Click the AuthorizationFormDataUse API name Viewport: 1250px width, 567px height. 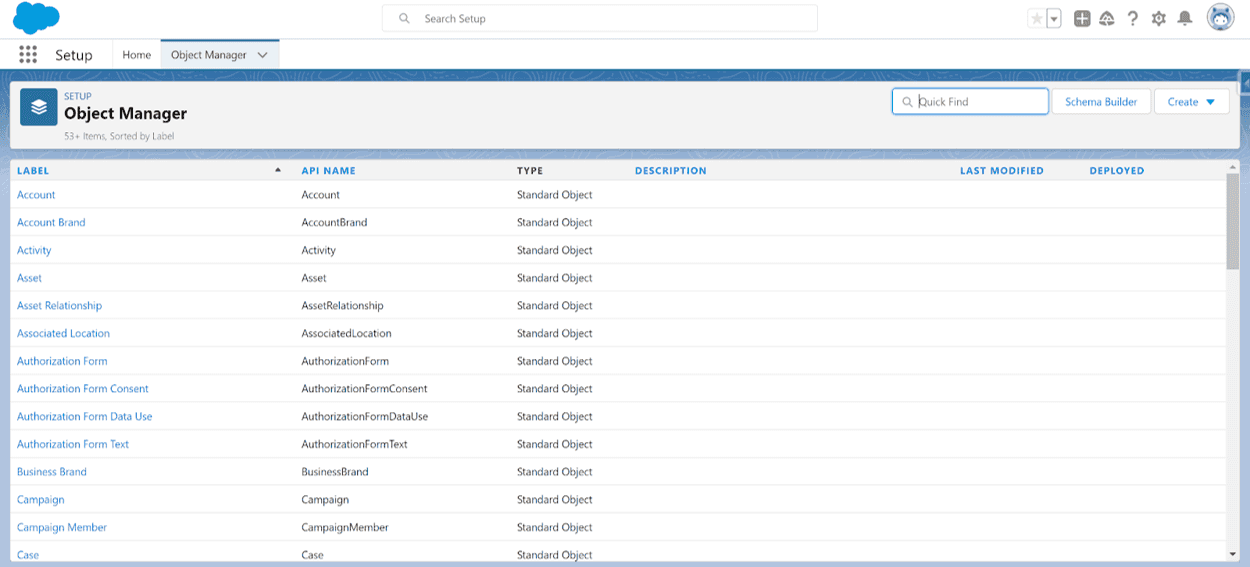(x=365, y=417)
